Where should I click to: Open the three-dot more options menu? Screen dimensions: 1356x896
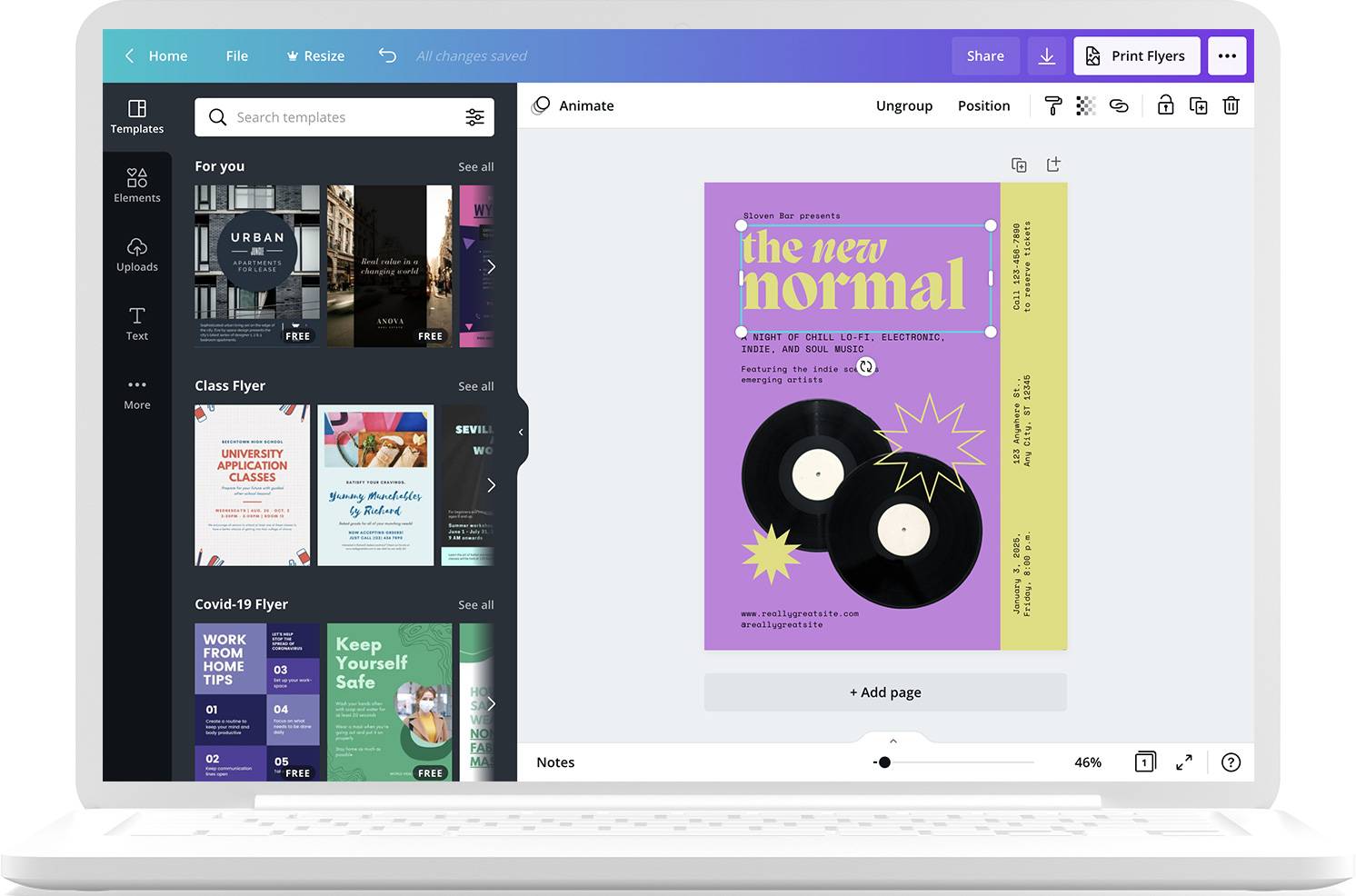[x=1227, y=56]
